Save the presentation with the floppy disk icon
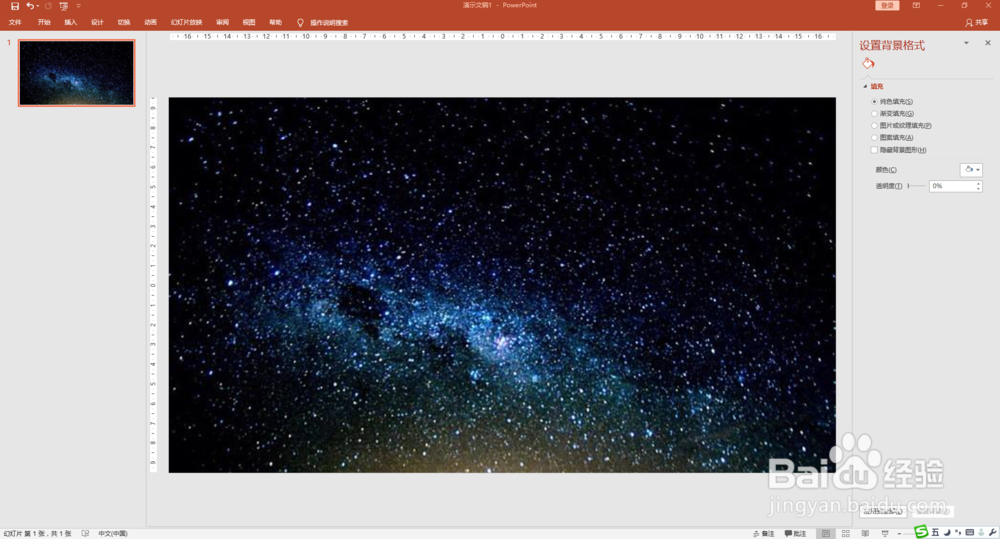1000x539 pixels. (15, 6)
